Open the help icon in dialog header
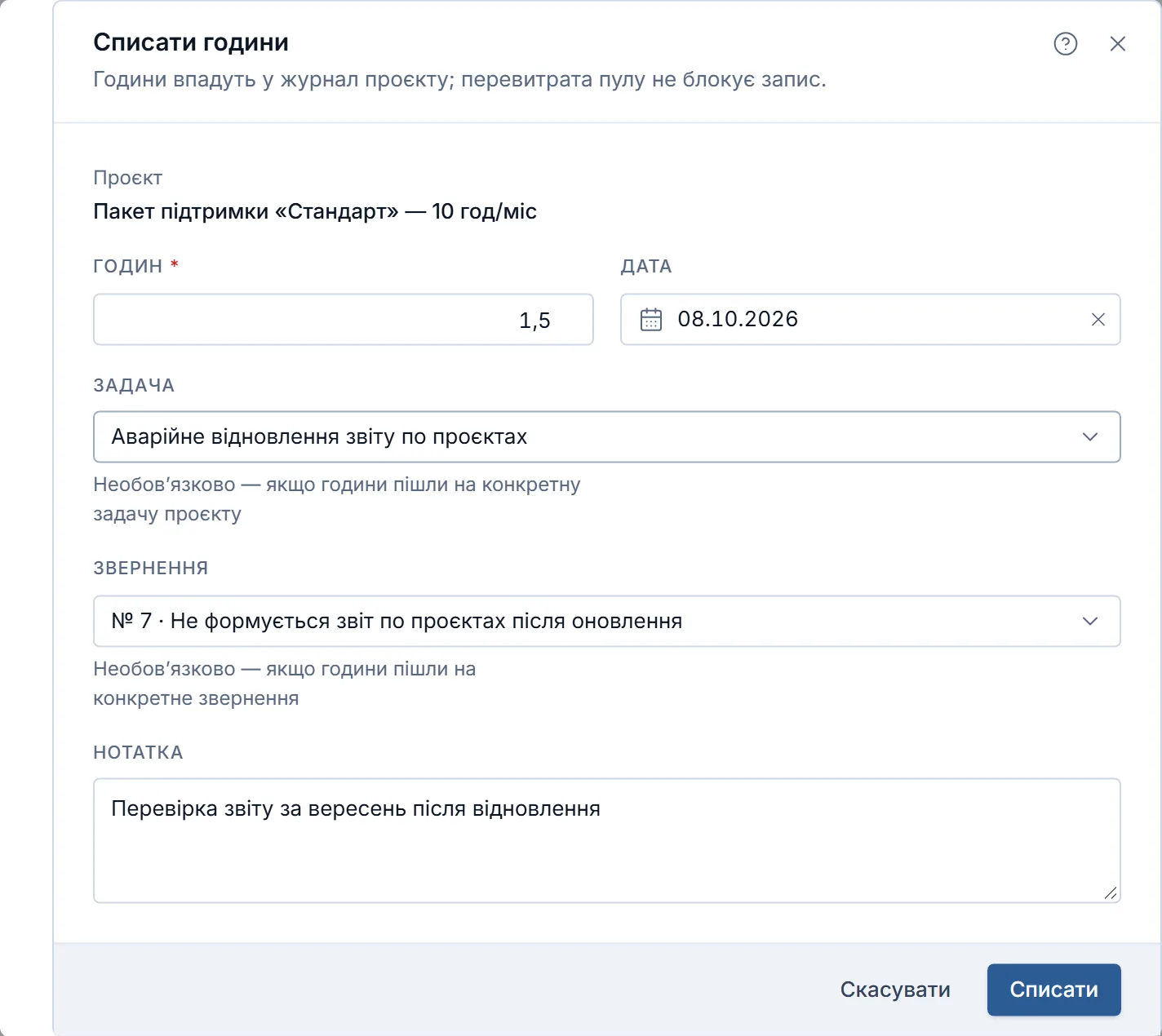Viewport: 1162px width, 1036px height. click(1066, 44)
